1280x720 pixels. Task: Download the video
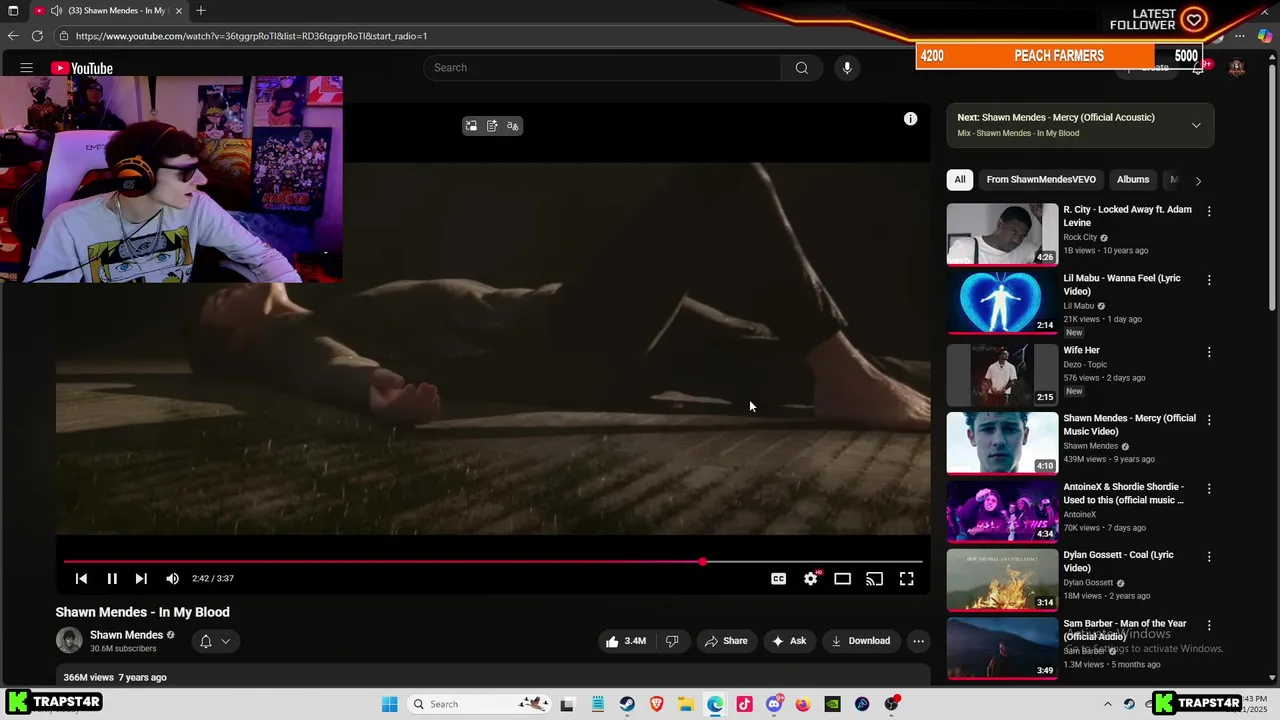860,641
